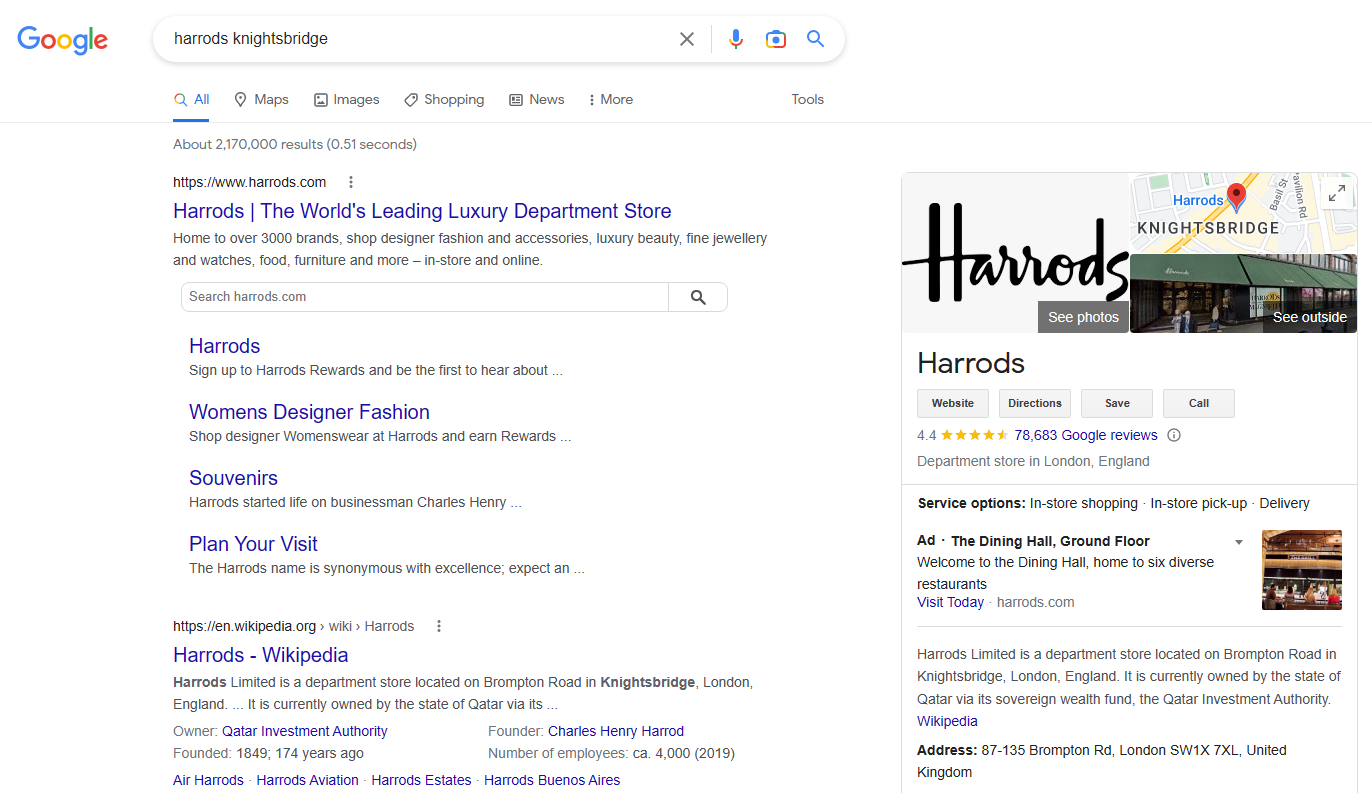Open options menu next to Wikipedia URL
This screenshot has height=793, width=1372.
[439, 626]
